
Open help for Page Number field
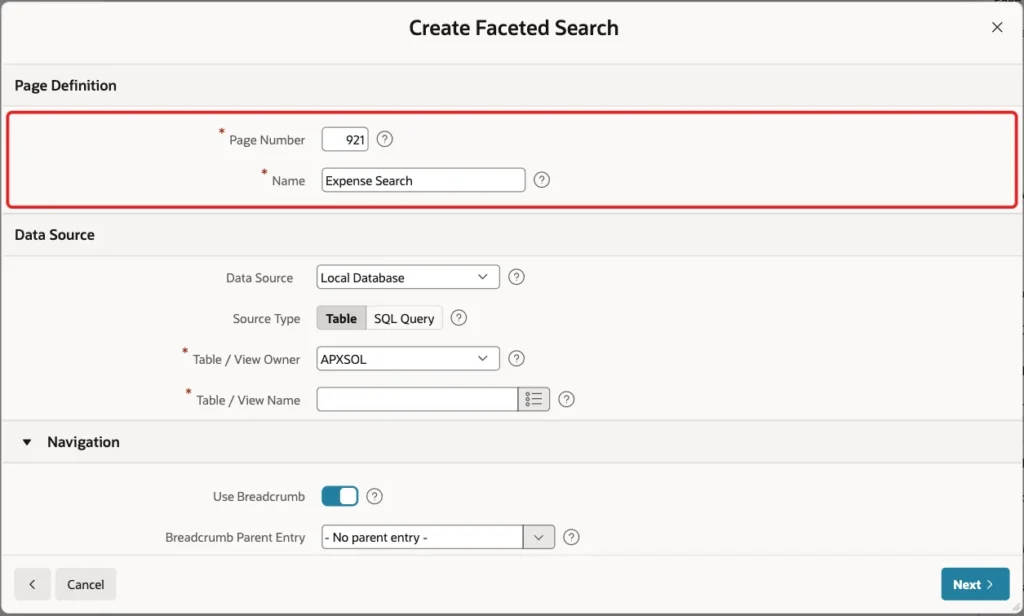pos(385,139)
